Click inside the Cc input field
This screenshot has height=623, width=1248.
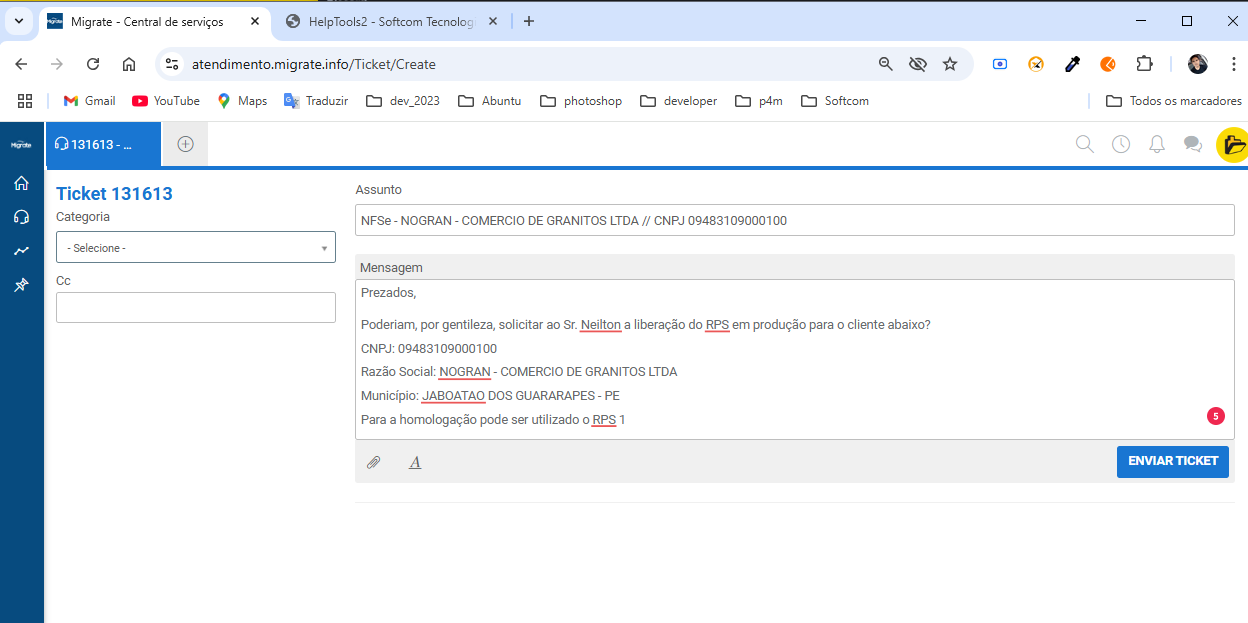[195, 307]
